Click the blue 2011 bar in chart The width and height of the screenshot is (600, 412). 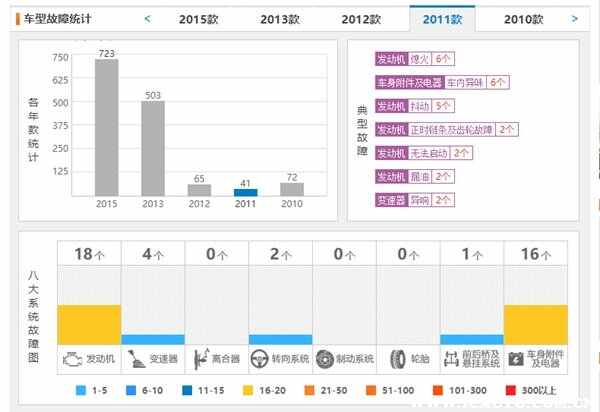pos(245,192)
